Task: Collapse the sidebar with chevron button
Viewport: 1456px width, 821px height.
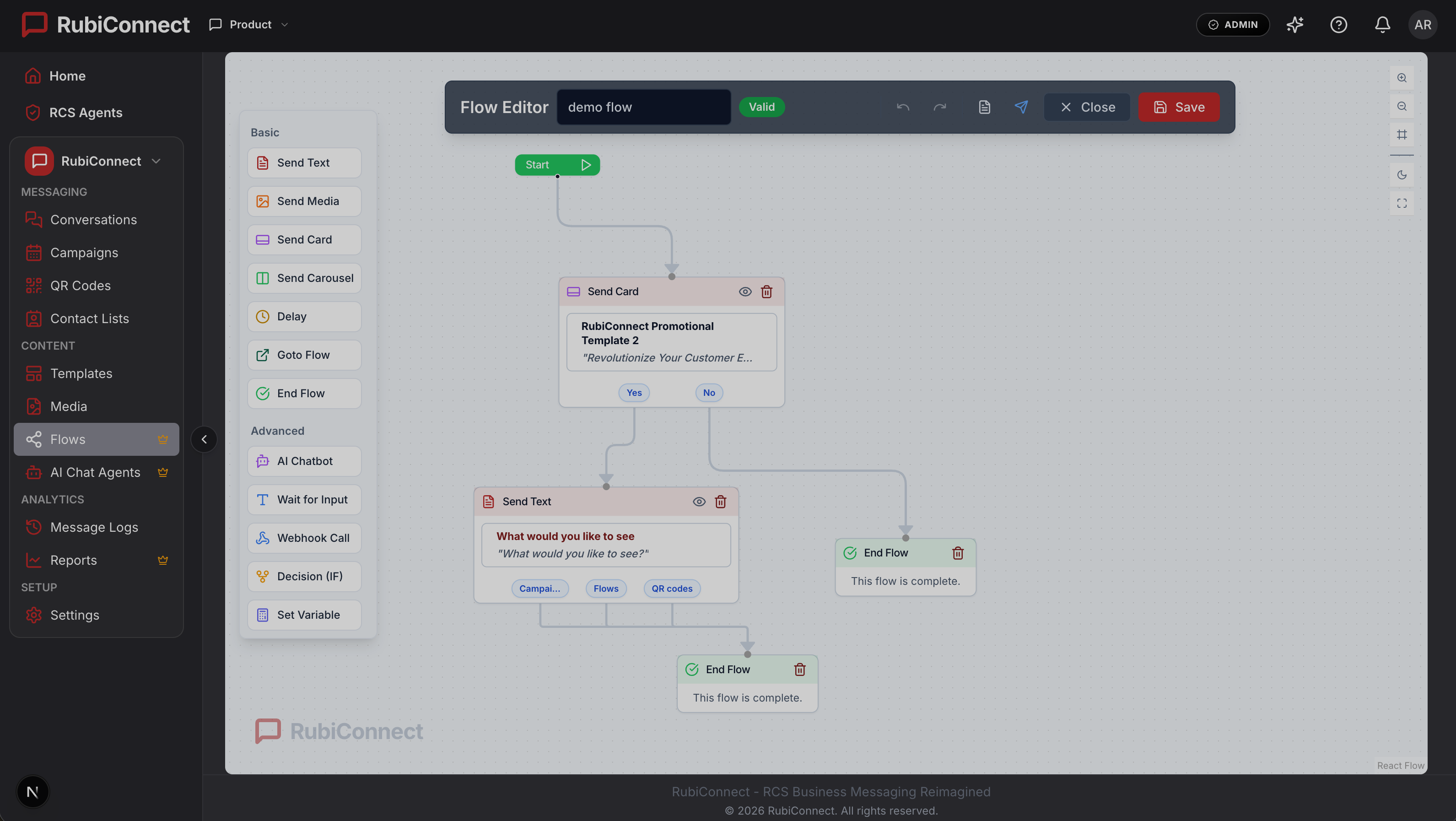Action: tap(204, 439)
